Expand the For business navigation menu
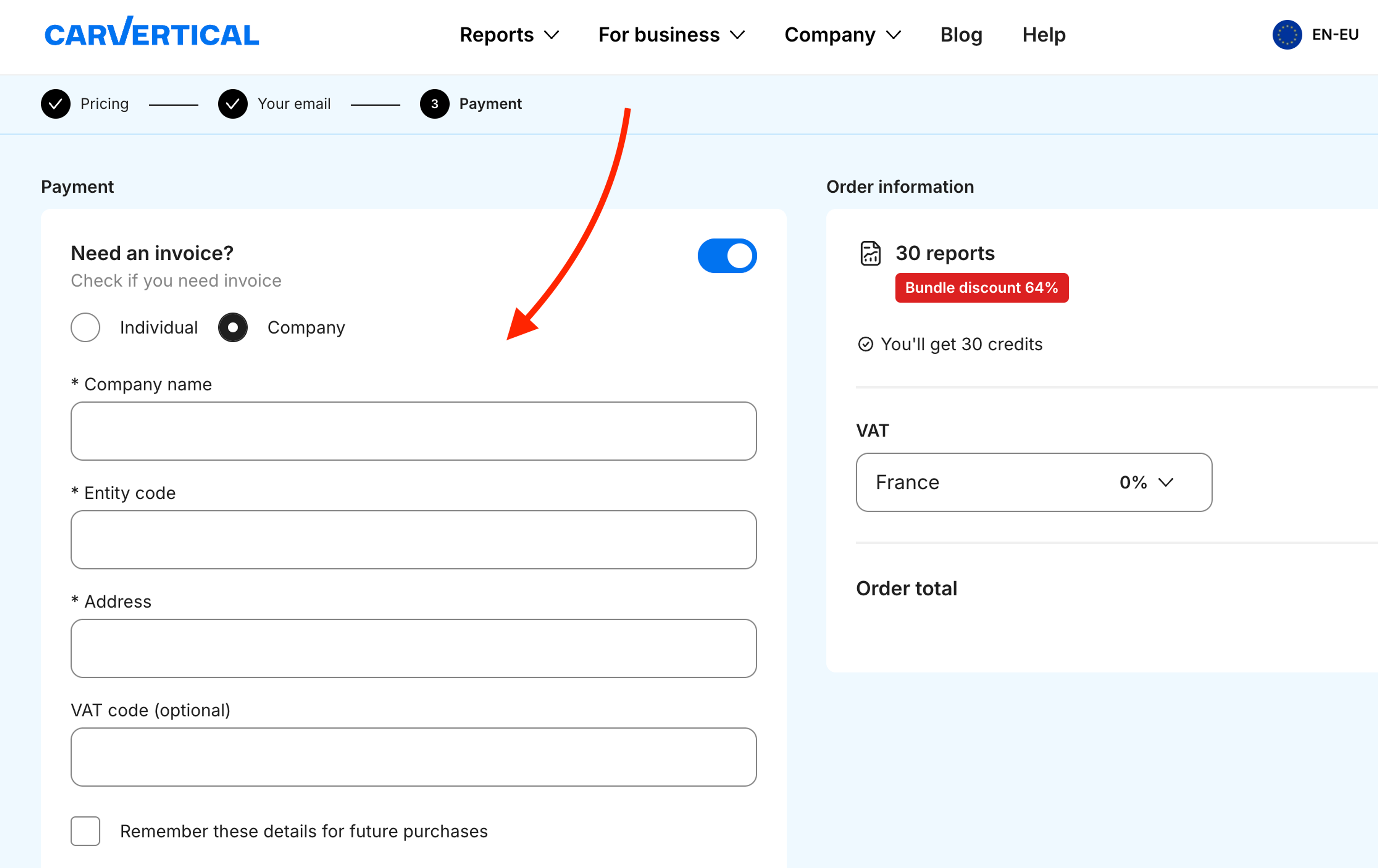 click(x=671, y=35)
